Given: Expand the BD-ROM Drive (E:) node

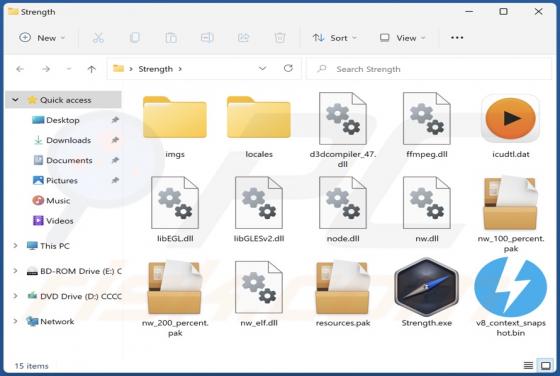Looking at the screenshot, I should pos(15,271).
